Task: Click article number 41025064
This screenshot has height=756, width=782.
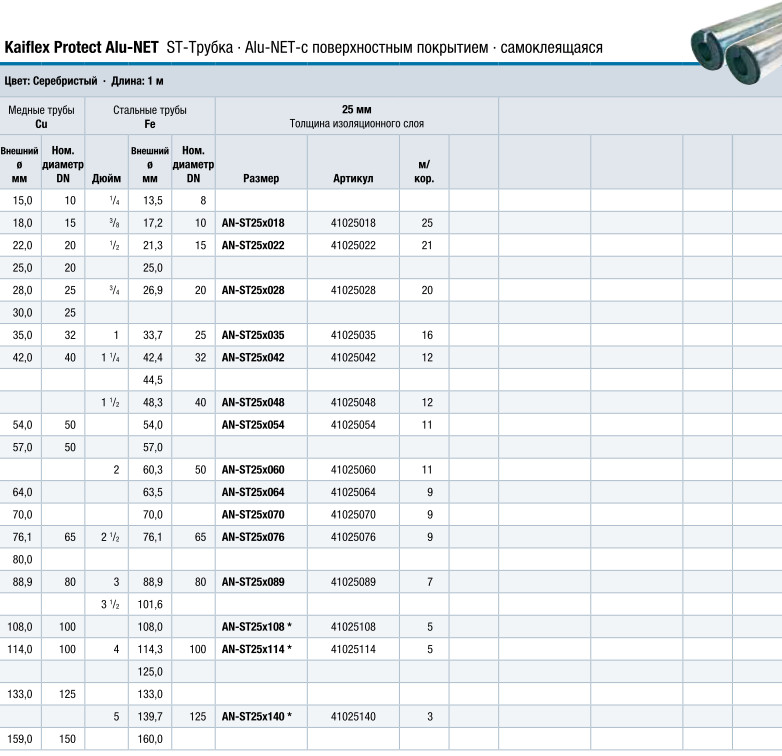Action: point(353,492)
